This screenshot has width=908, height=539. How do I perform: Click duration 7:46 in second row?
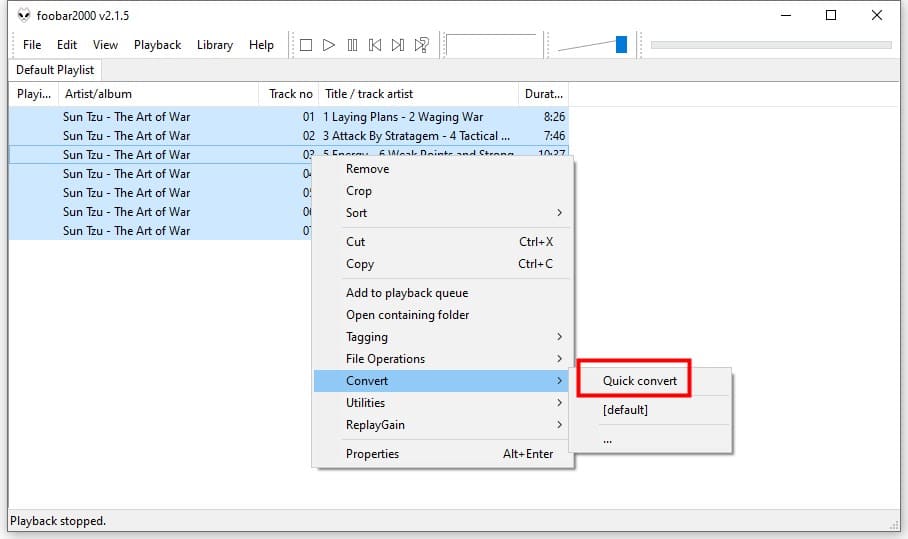pos(554,136)
